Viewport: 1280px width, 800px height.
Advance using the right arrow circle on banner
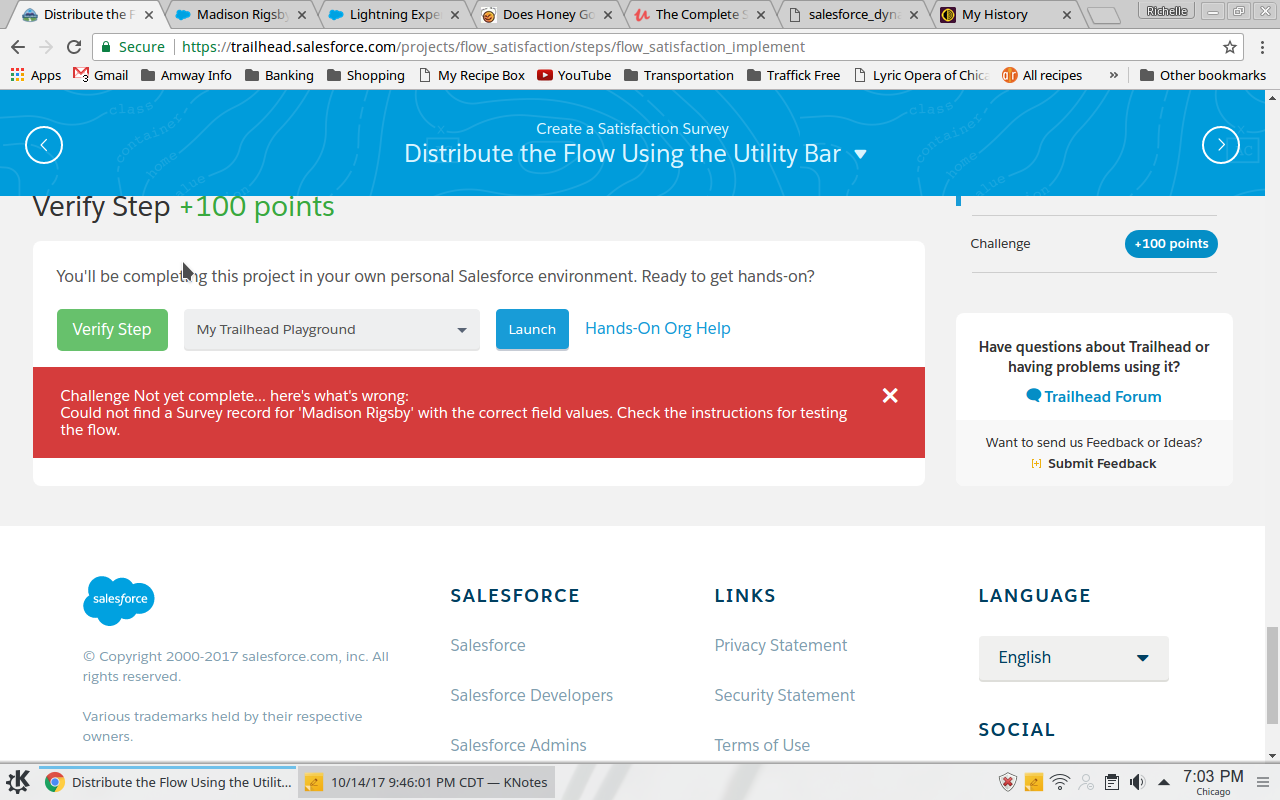tap(1220, 144)
